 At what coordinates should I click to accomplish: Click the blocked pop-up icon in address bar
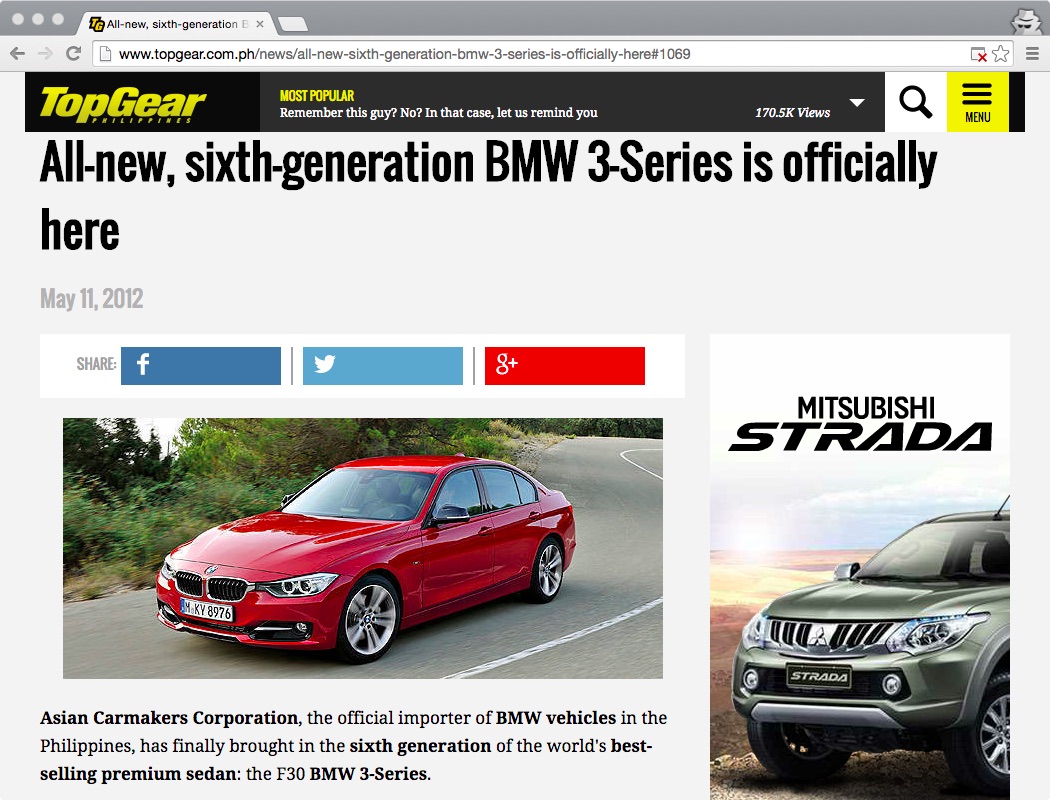[978, 54]
